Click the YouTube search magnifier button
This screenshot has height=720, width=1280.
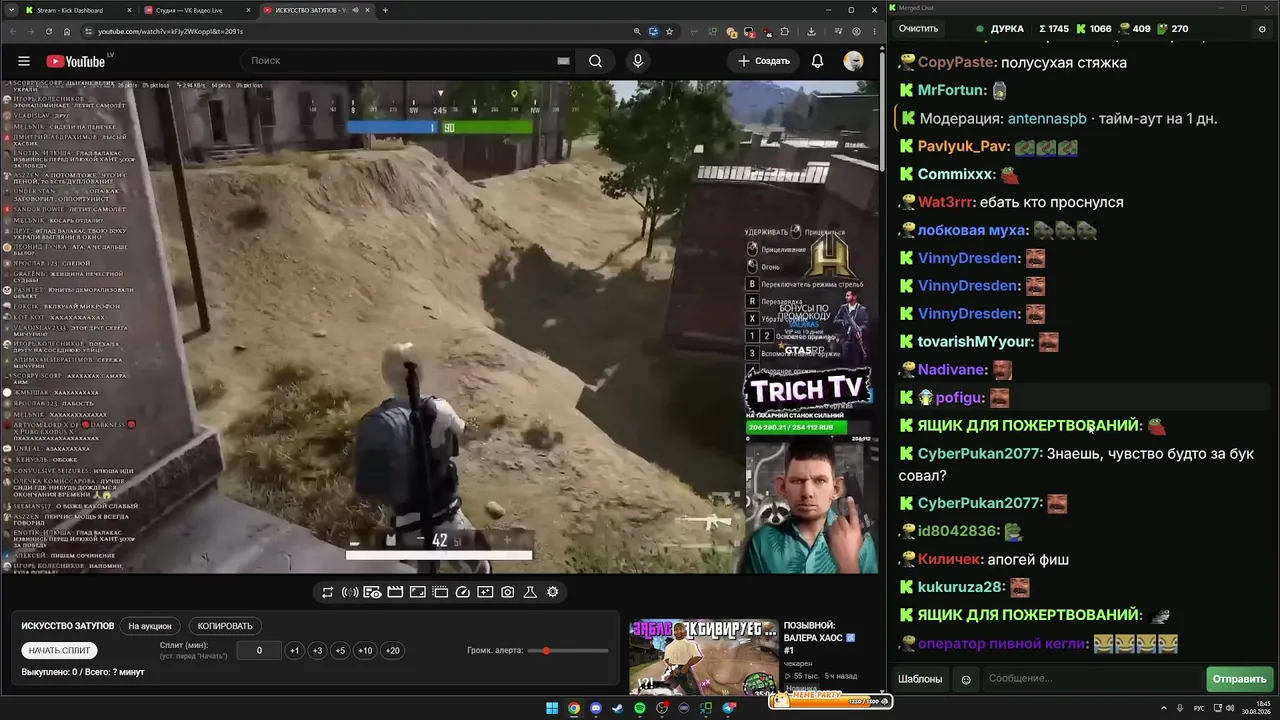coord(595,61)
